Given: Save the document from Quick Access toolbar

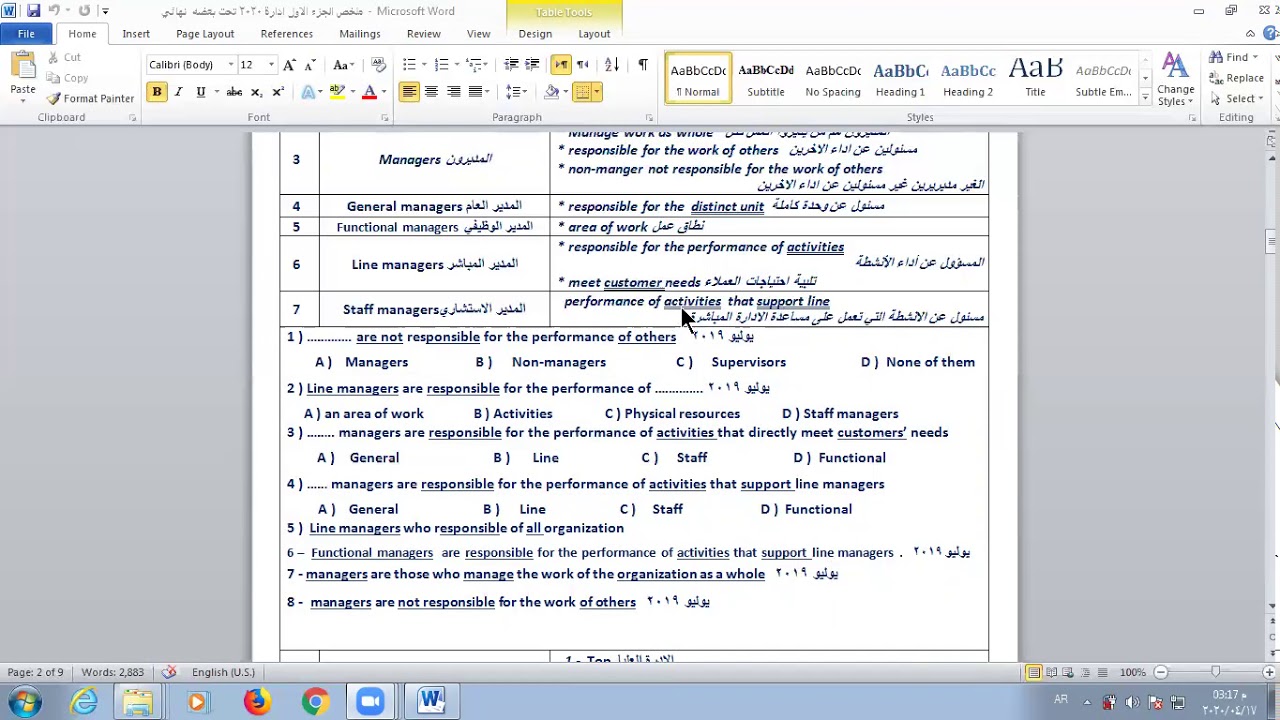Looking at the screenshot, I should [x=33, y=11].
